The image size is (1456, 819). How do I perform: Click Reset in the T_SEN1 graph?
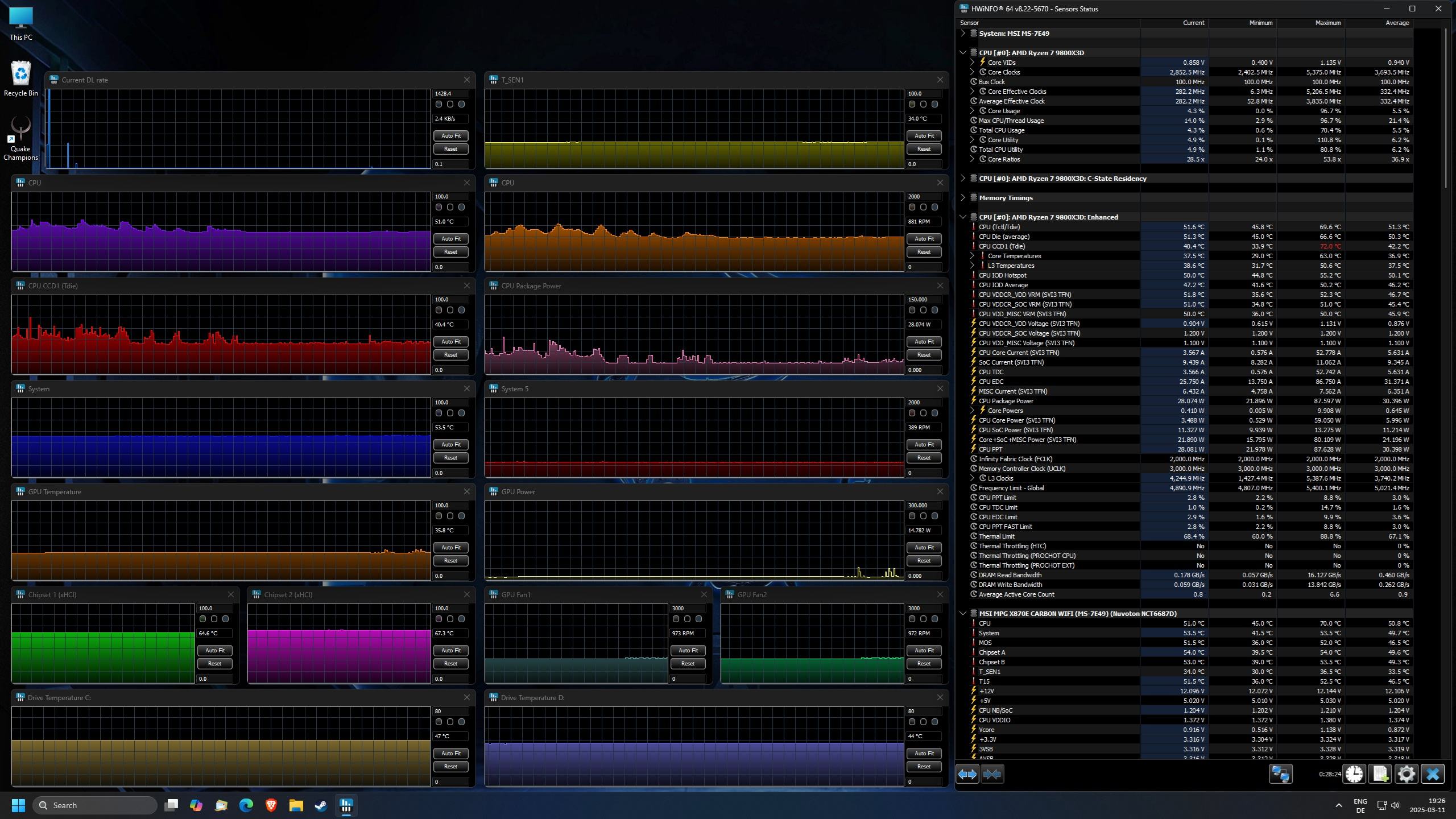point(924,148)
